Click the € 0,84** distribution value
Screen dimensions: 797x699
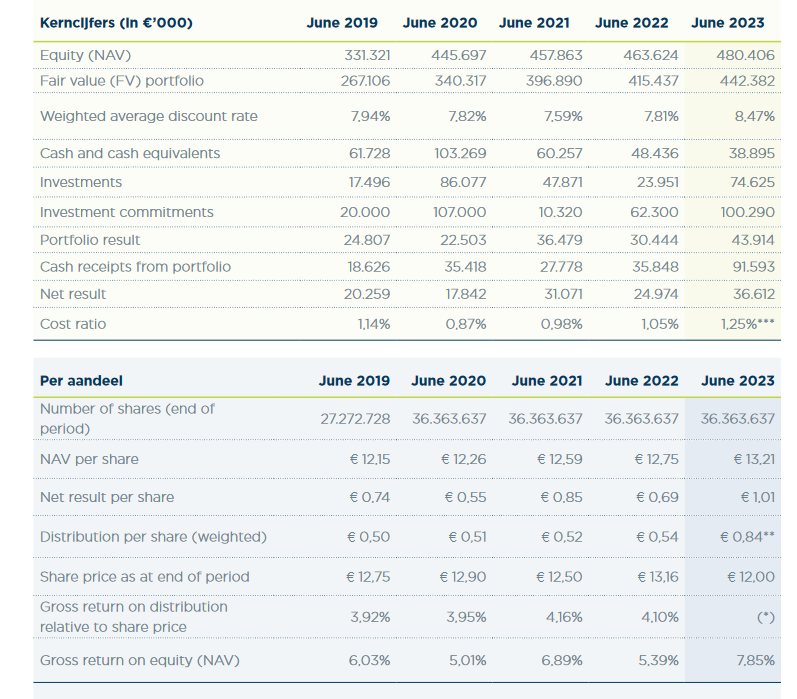(747, 537)
